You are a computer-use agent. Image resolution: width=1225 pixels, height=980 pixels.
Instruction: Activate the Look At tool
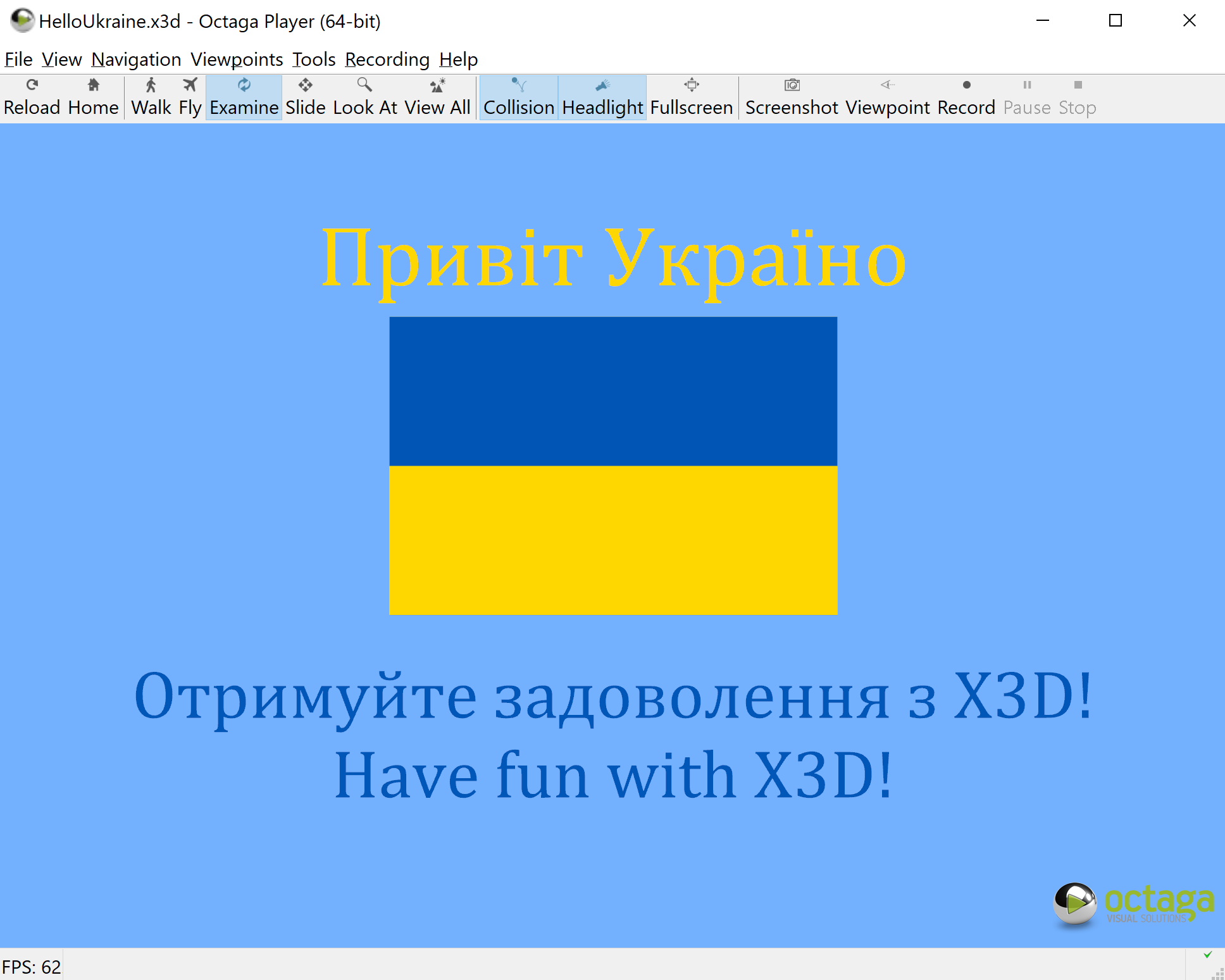364,97
